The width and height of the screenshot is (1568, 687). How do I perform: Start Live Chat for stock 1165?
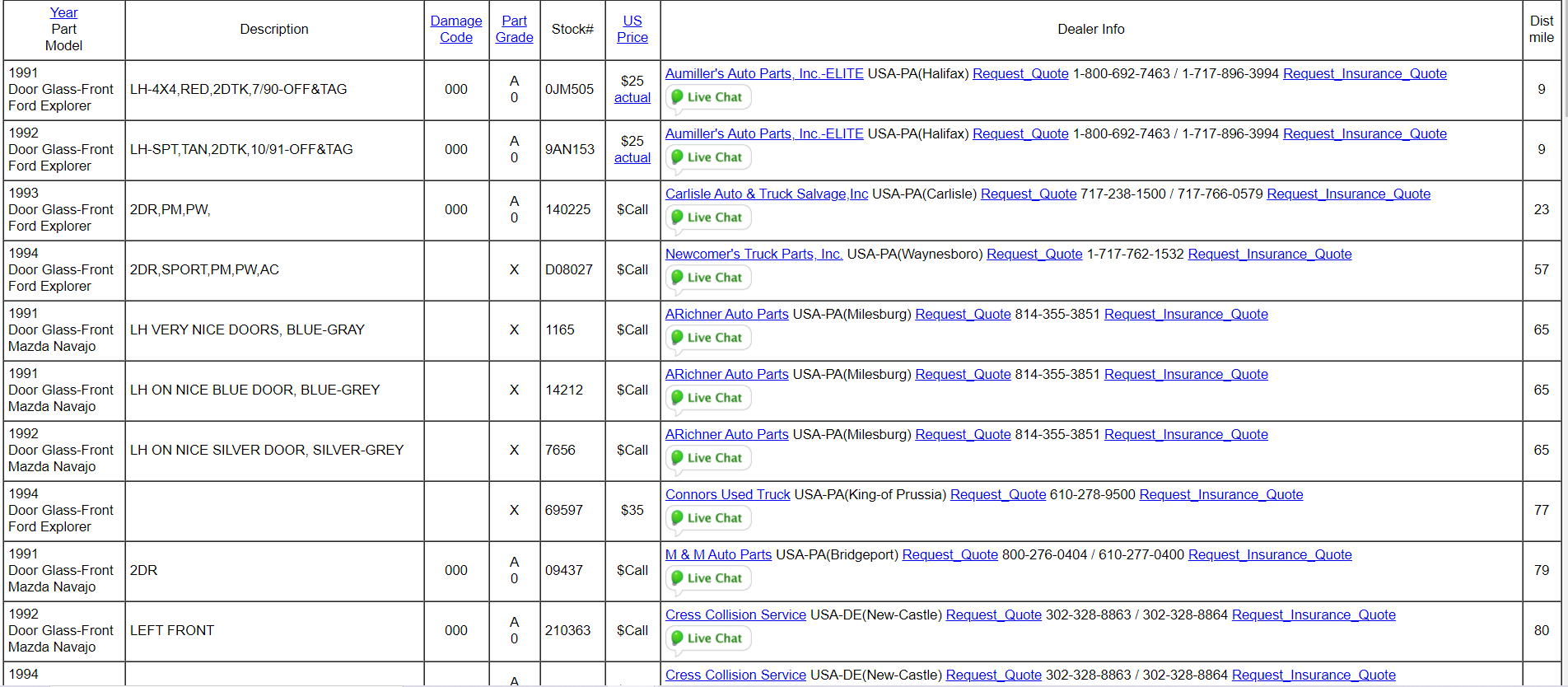pyautogui.click(x=708, y=338)
